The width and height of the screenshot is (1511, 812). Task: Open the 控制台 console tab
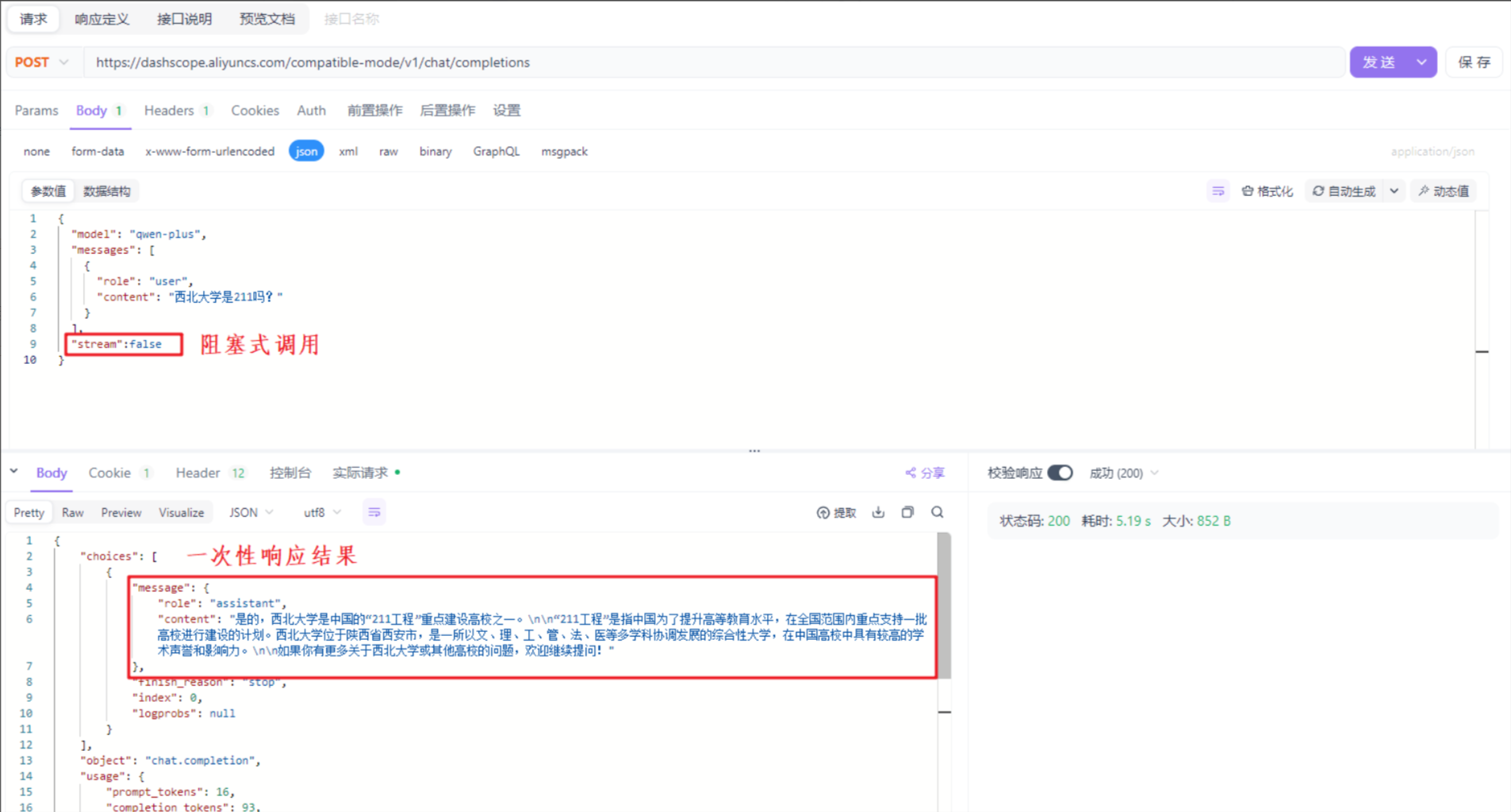click(290, 473)
